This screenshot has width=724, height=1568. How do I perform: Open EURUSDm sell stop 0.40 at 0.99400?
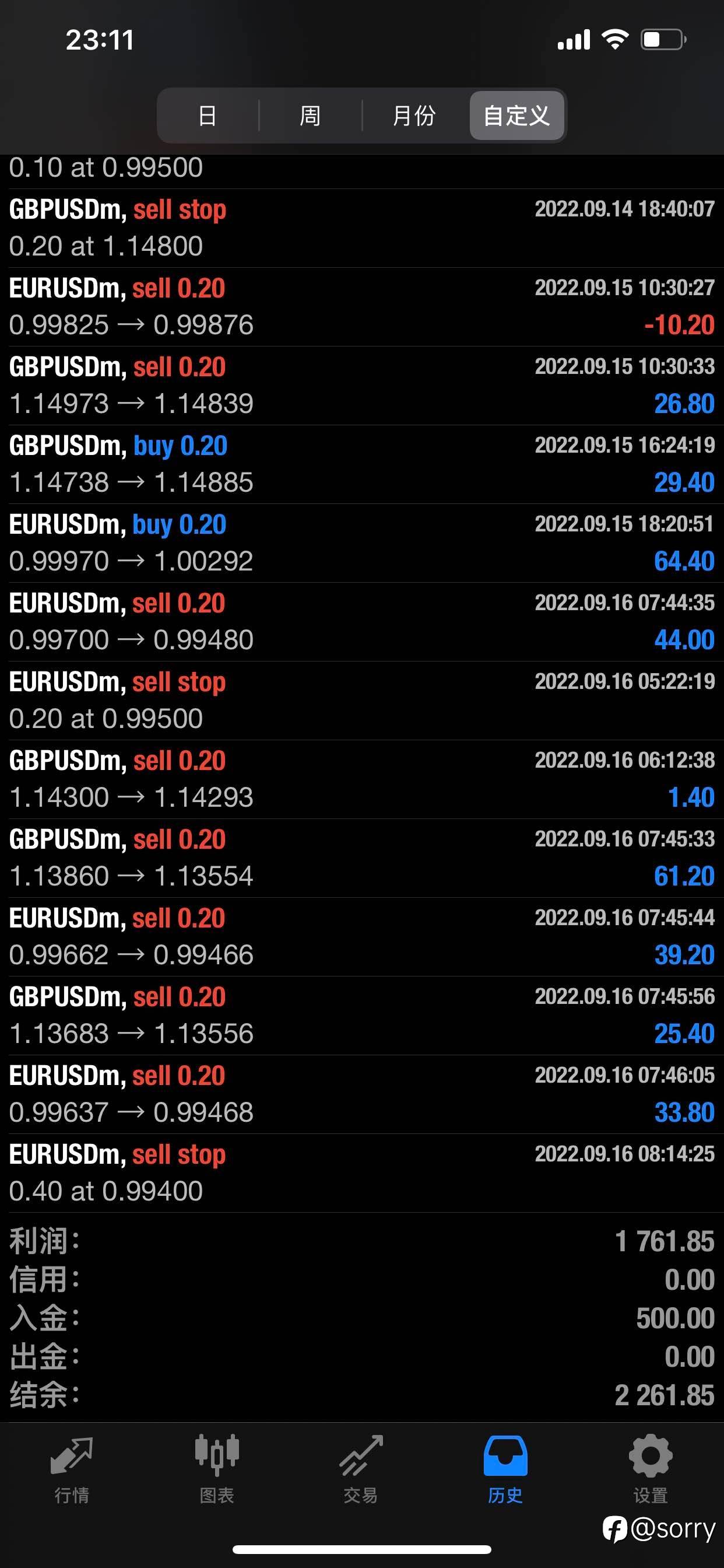pos(362,1173)
